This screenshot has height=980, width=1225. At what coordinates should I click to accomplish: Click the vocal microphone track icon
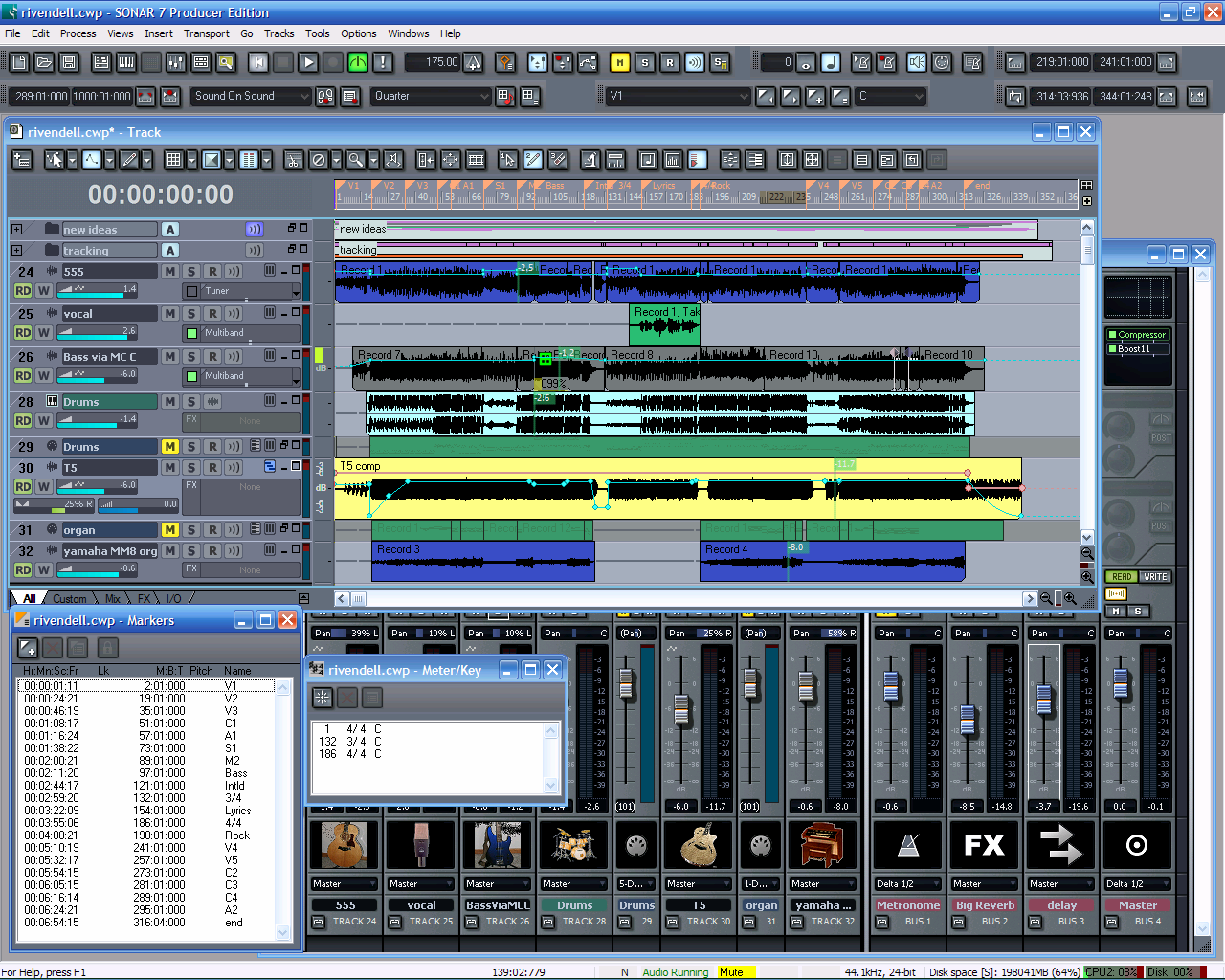point(421,845)
